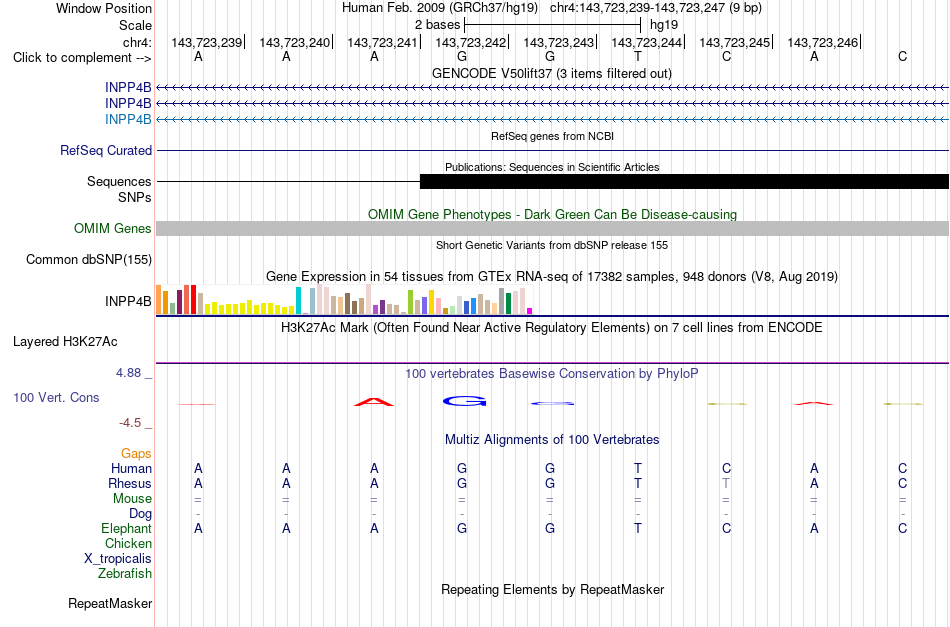Click the hg19 label beside scale bar
Screen dimensions: 950x627
click(663, 25)
